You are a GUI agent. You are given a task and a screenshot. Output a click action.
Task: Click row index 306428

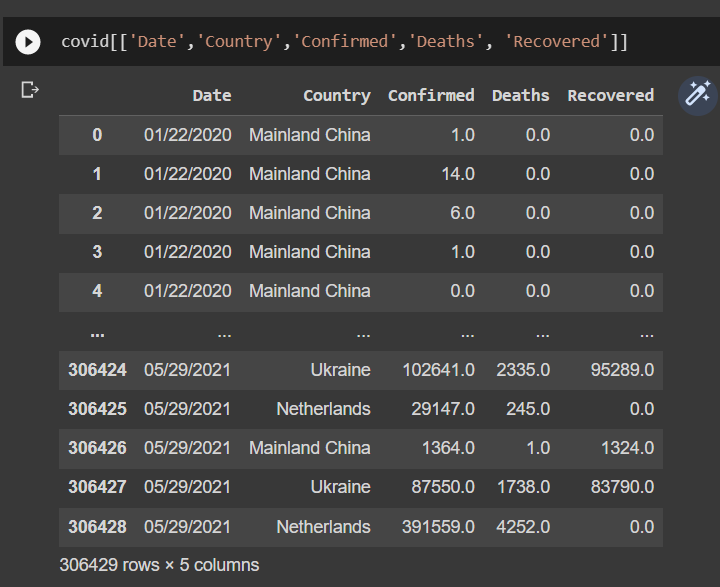tap(97, 527)
